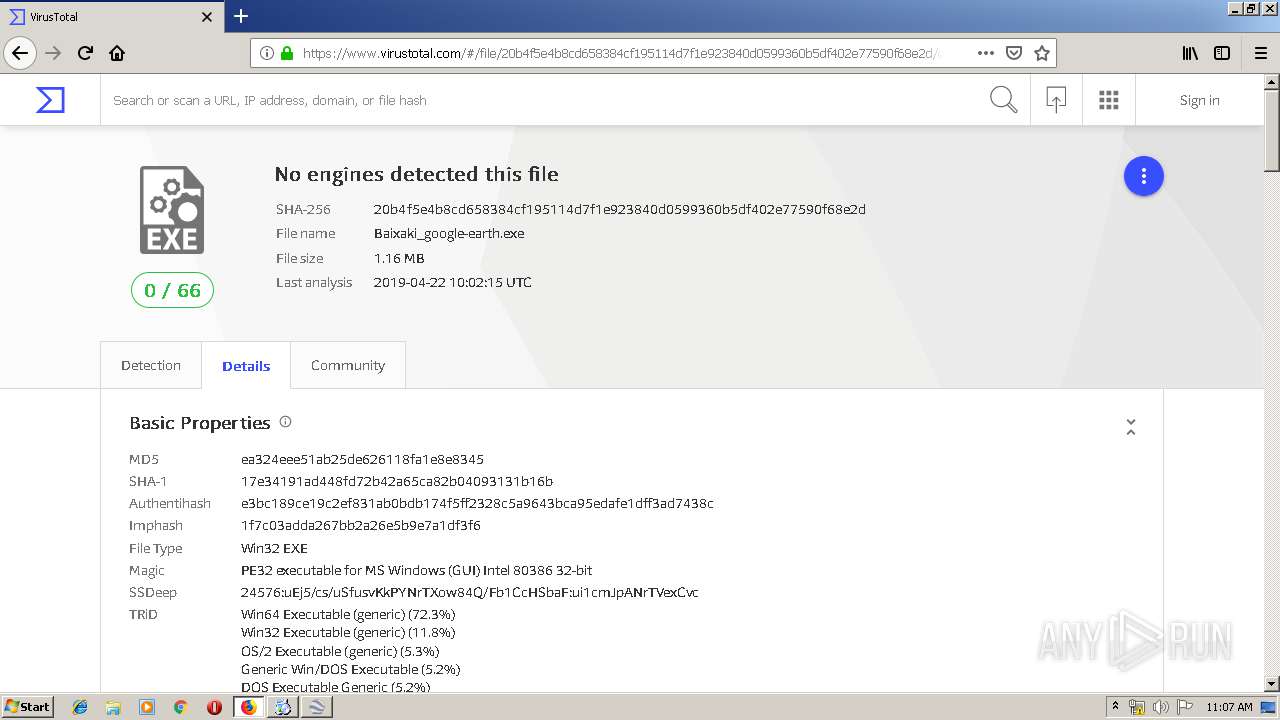Click the Authentihash value
1280x720 pixels.
coord(477,503)
